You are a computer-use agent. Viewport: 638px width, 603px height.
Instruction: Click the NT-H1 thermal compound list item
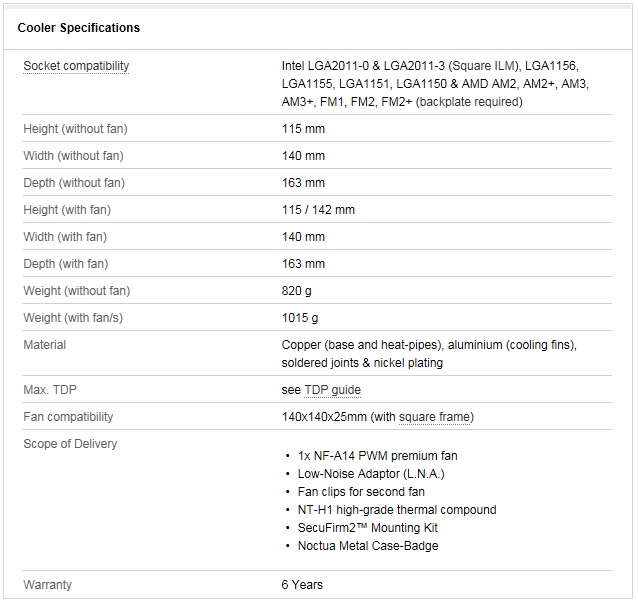[x=397, y=510]
